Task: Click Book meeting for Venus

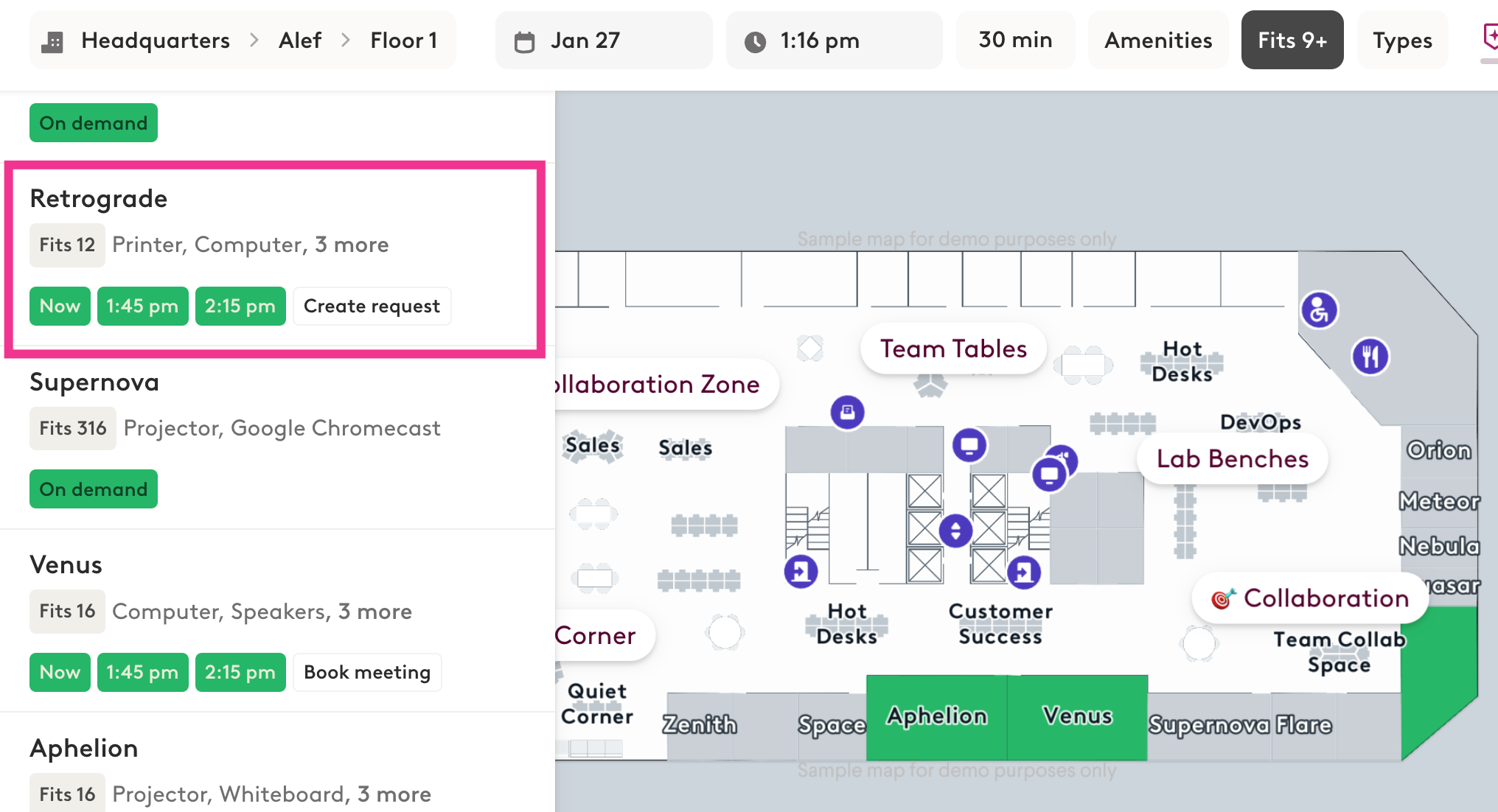Action: (x=367, y=672)
